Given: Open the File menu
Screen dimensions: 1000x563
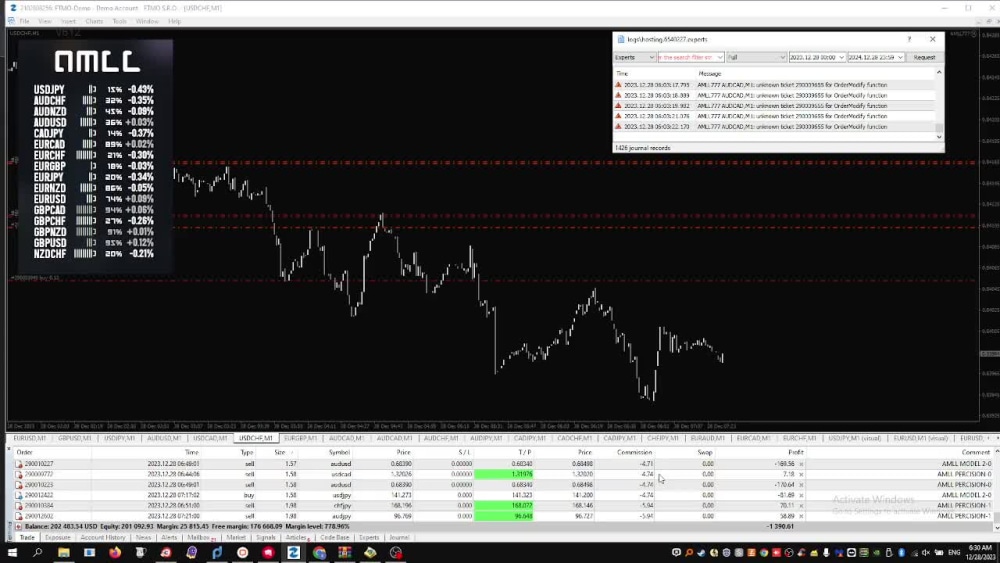Looking at the screenshot, I should pyautogui.click(x=24, y=21).
